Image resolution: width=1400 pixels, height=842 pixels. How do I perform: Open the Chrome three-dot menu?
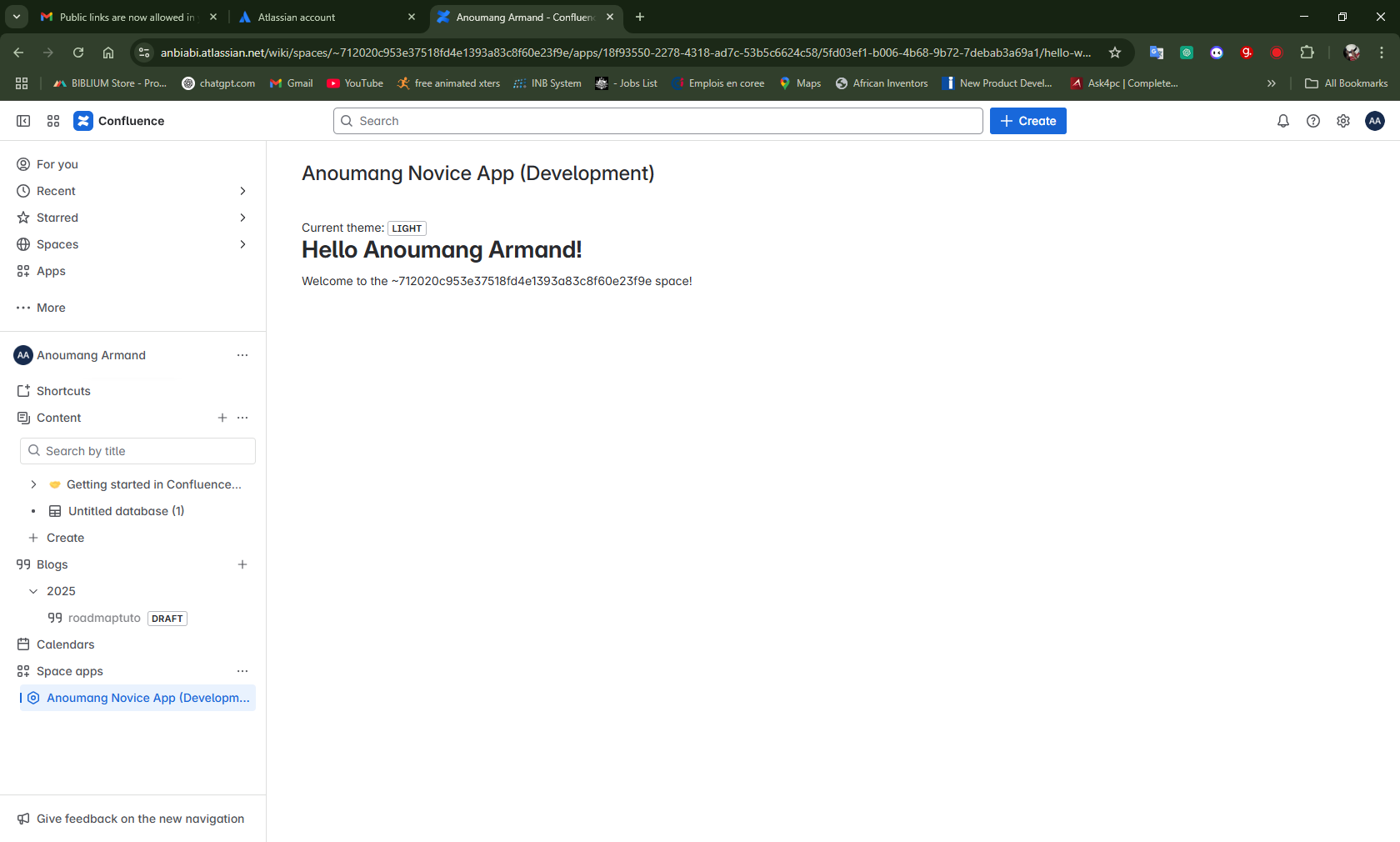tap(1382, 53)
